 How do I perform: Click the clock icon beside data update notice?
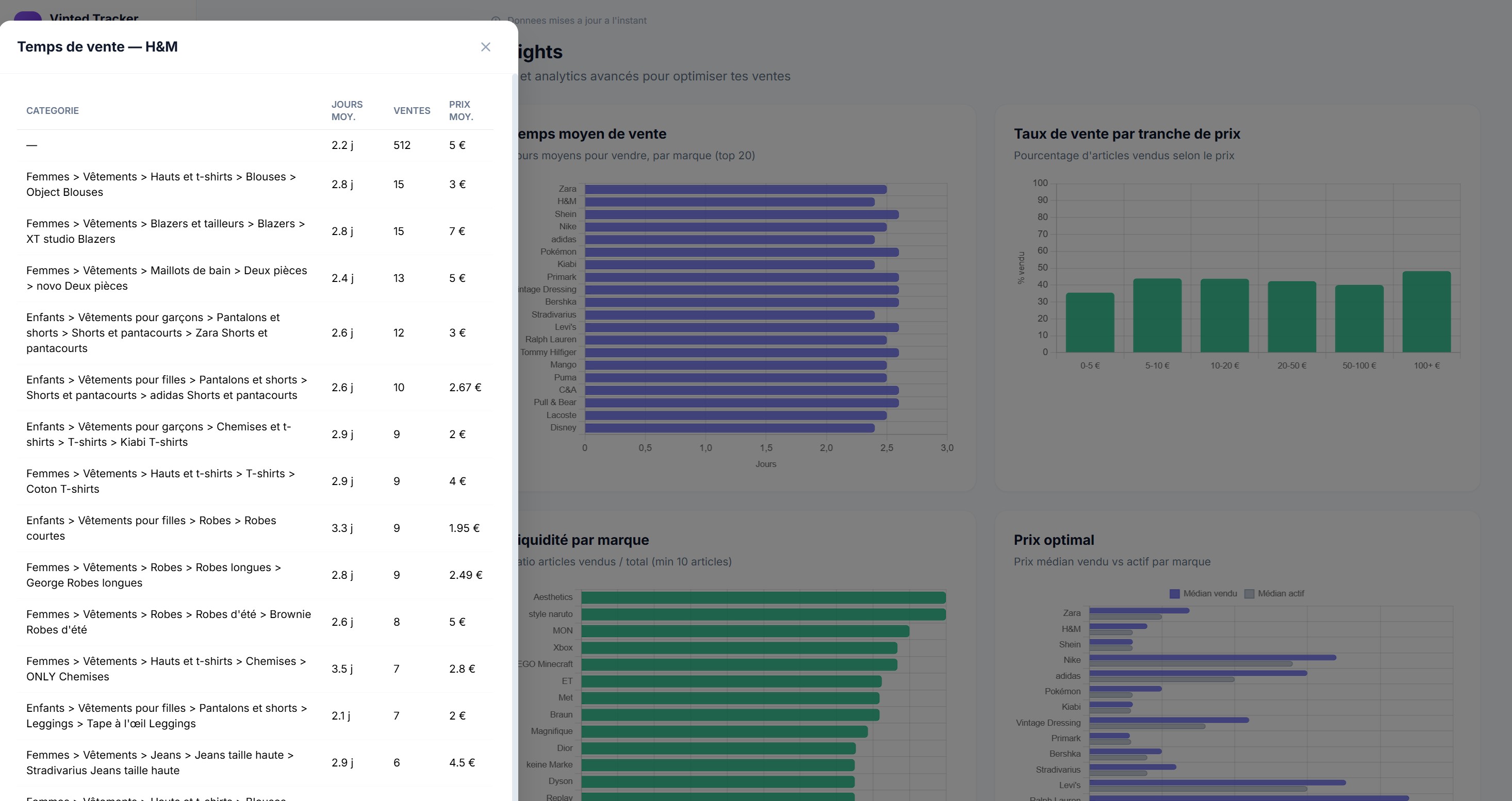[496, 21]
